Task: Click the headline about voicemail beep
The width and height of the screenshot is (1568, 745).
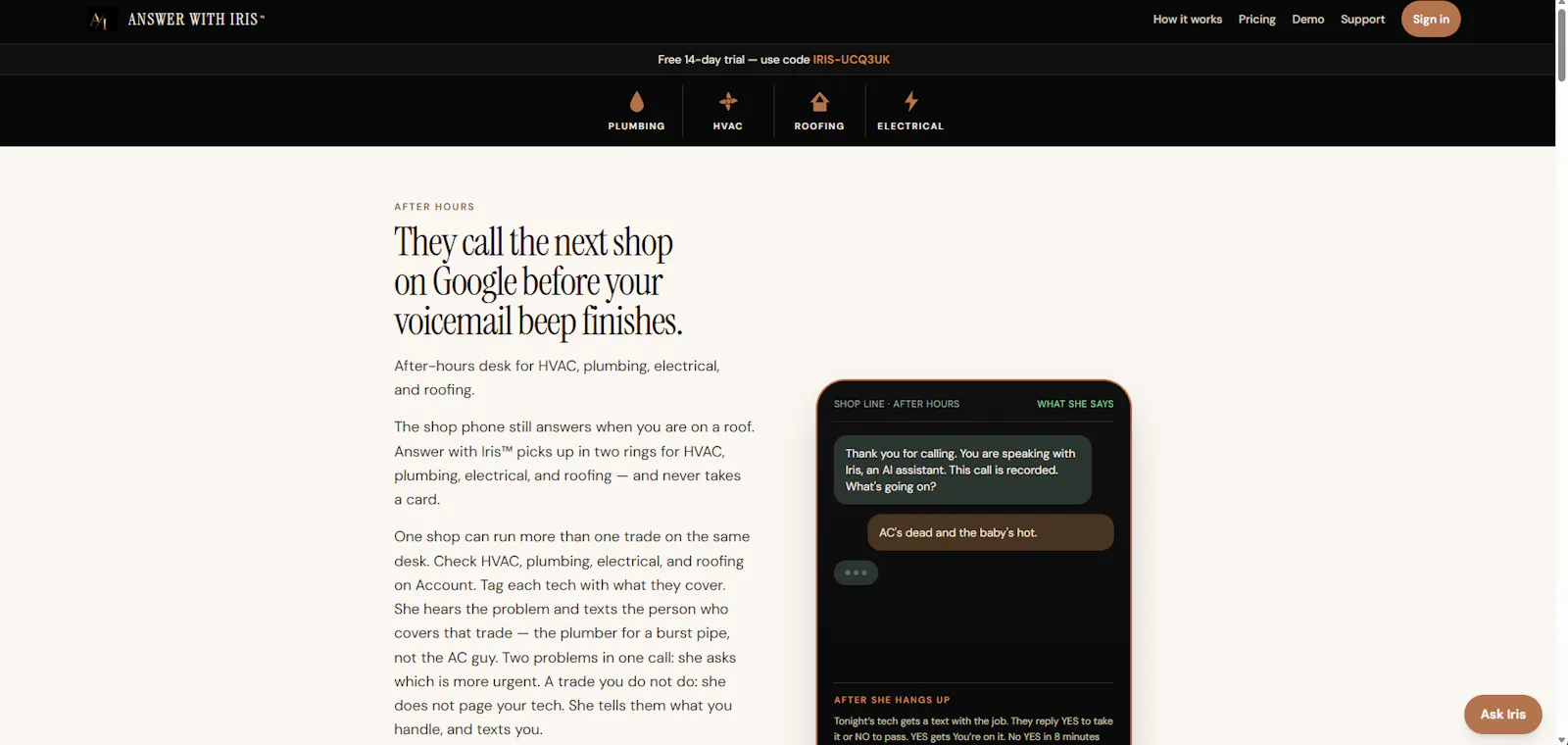Action: tap(538, 282)
